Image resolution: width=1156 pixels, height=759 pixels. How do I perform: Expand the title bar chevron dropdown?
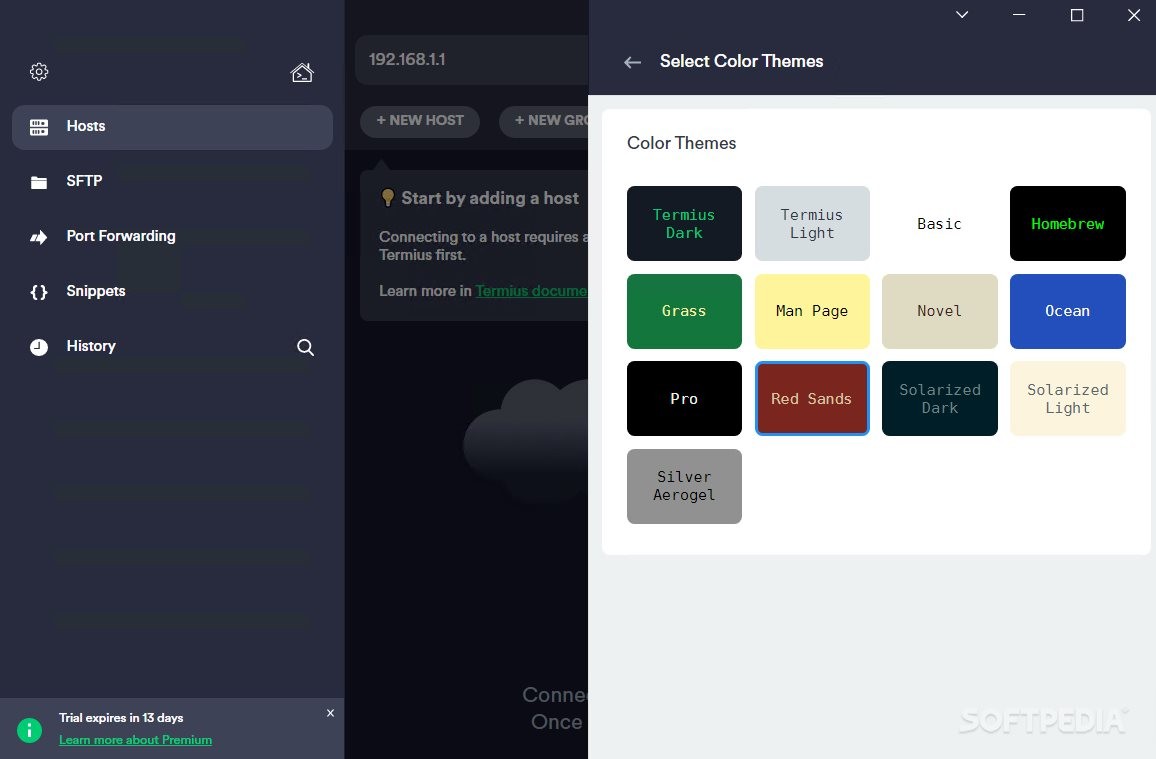(961, 15)
